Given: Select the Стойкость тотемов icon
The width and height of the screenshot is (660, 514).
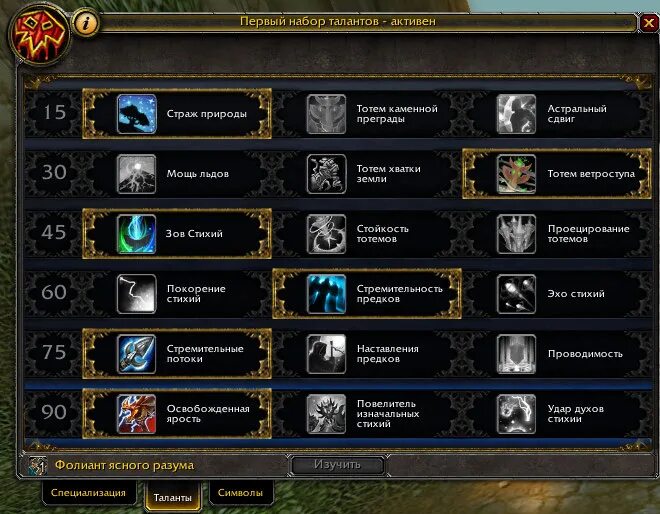Looking at the screenshot, I should point(326,234).
